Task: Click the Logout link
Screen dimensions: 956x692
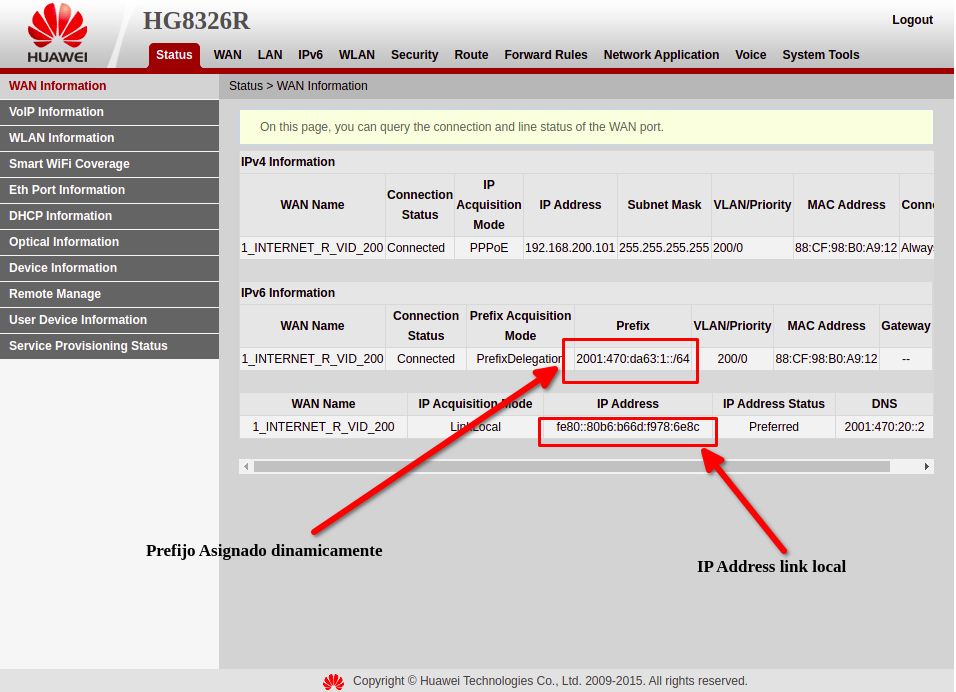Action: point(911,20)
